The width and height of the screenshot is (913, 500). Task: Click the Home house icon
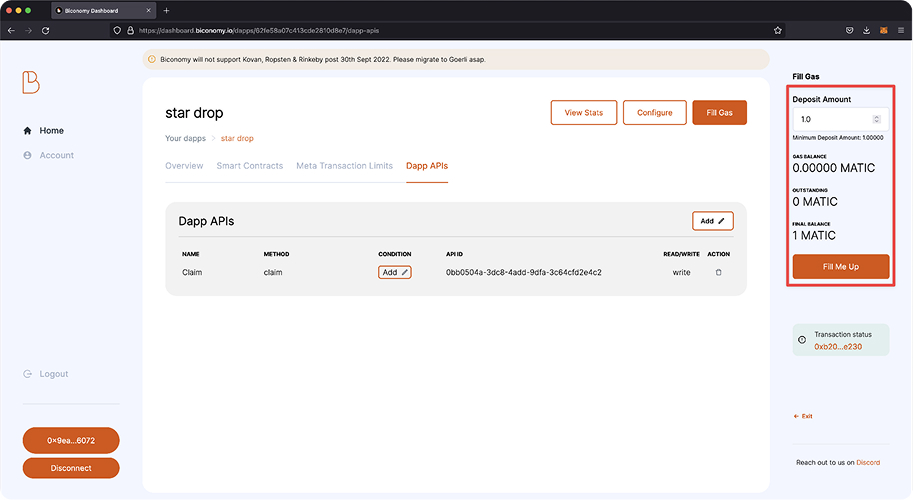(x=27, y=130)
